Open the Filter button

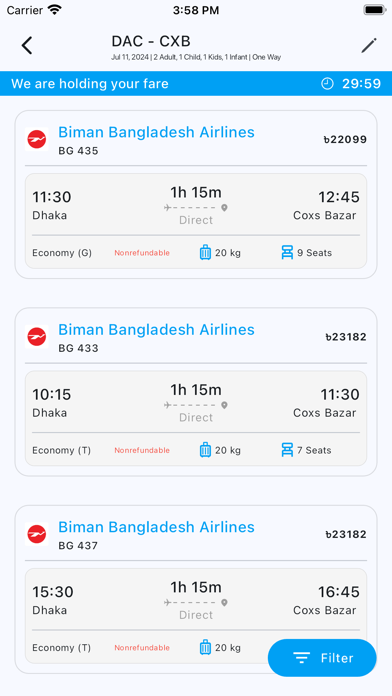point(322,658)
